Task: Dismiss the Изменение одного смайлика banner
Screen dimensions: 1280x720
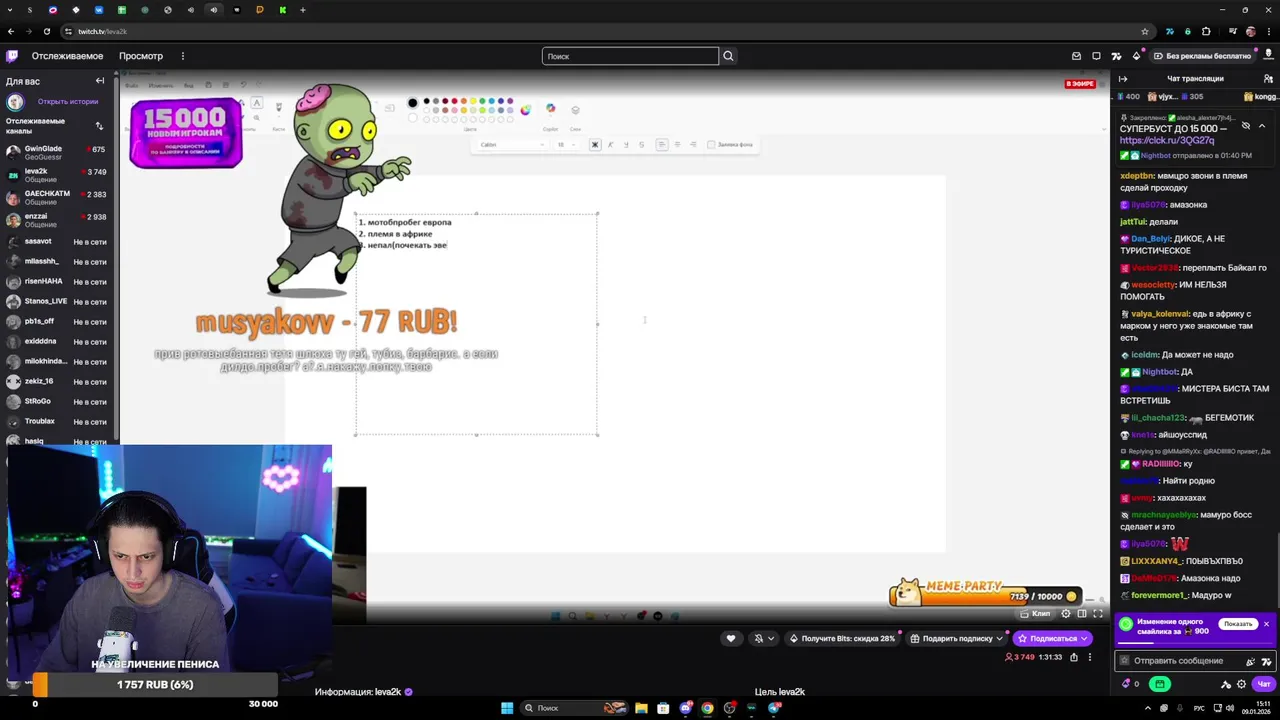Action: click(x=1266, y=624)
